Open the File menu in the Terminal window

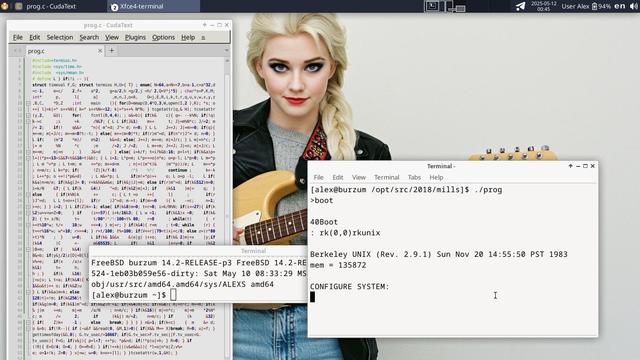pyautogui.click(x=318, y=177)
